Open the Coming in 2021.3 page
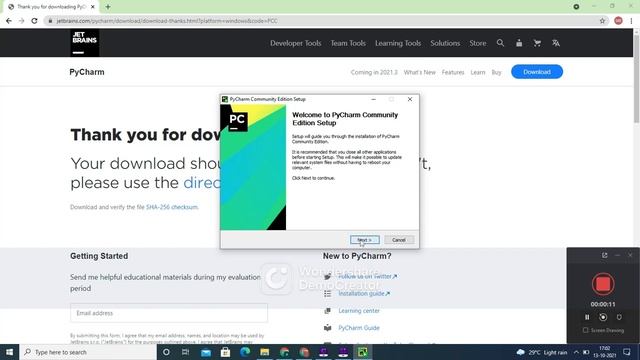Image resolution: width=640 pixels, height=360 pixels. pos(374,72)
